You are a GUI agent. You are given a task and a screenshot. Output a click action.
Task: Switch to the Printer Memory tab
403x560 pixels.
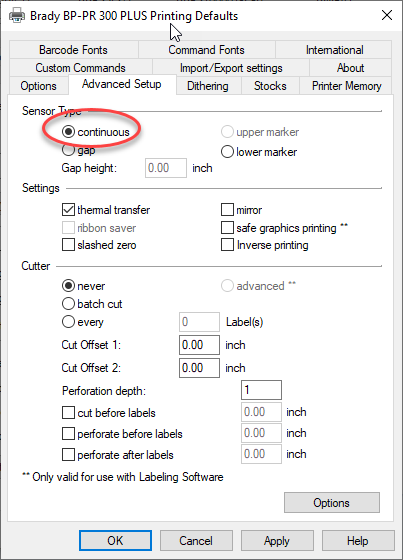pyautogui.click(x=346, y=86)
